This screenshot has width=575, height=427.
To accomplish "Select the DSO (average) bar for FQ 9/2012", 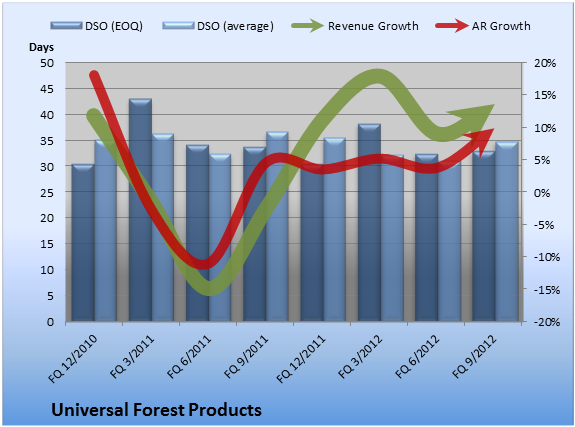I will click(507, 231).
